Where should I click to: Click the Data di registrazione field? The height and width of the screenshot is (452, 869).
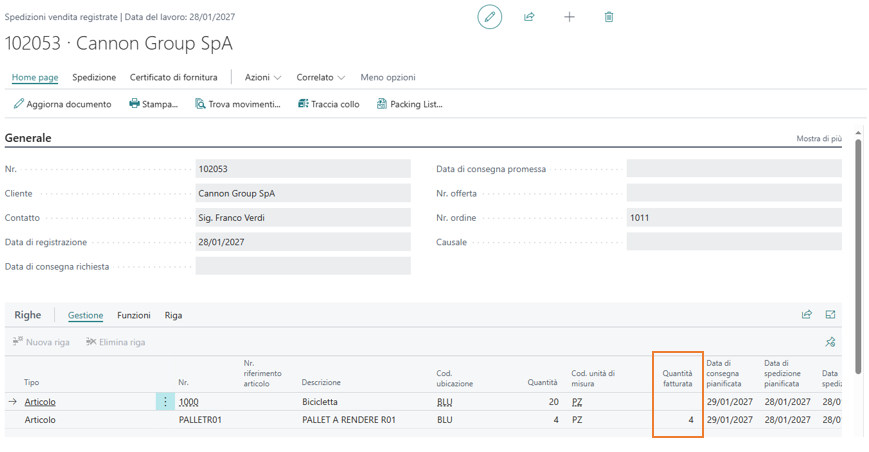coord(303,242)
